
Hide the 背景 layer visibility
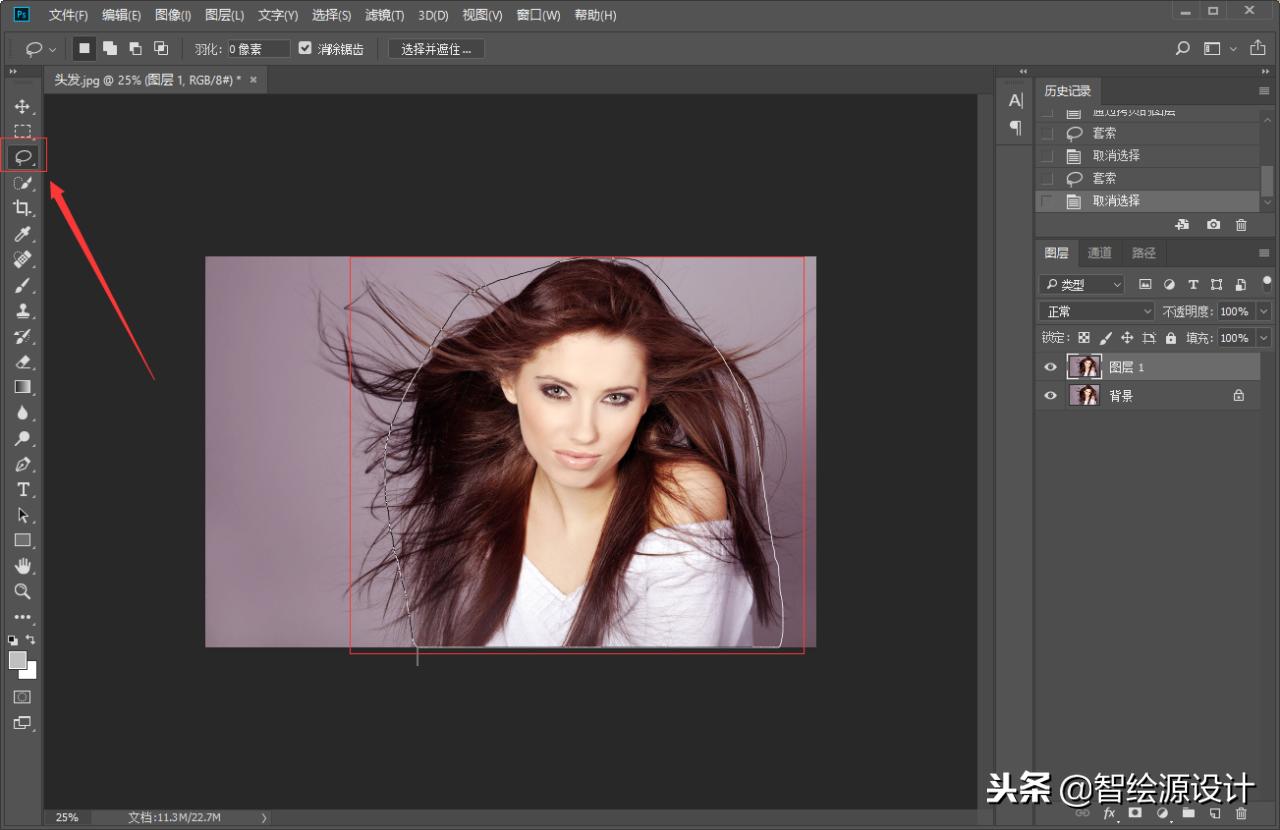tap(1050, 396)
